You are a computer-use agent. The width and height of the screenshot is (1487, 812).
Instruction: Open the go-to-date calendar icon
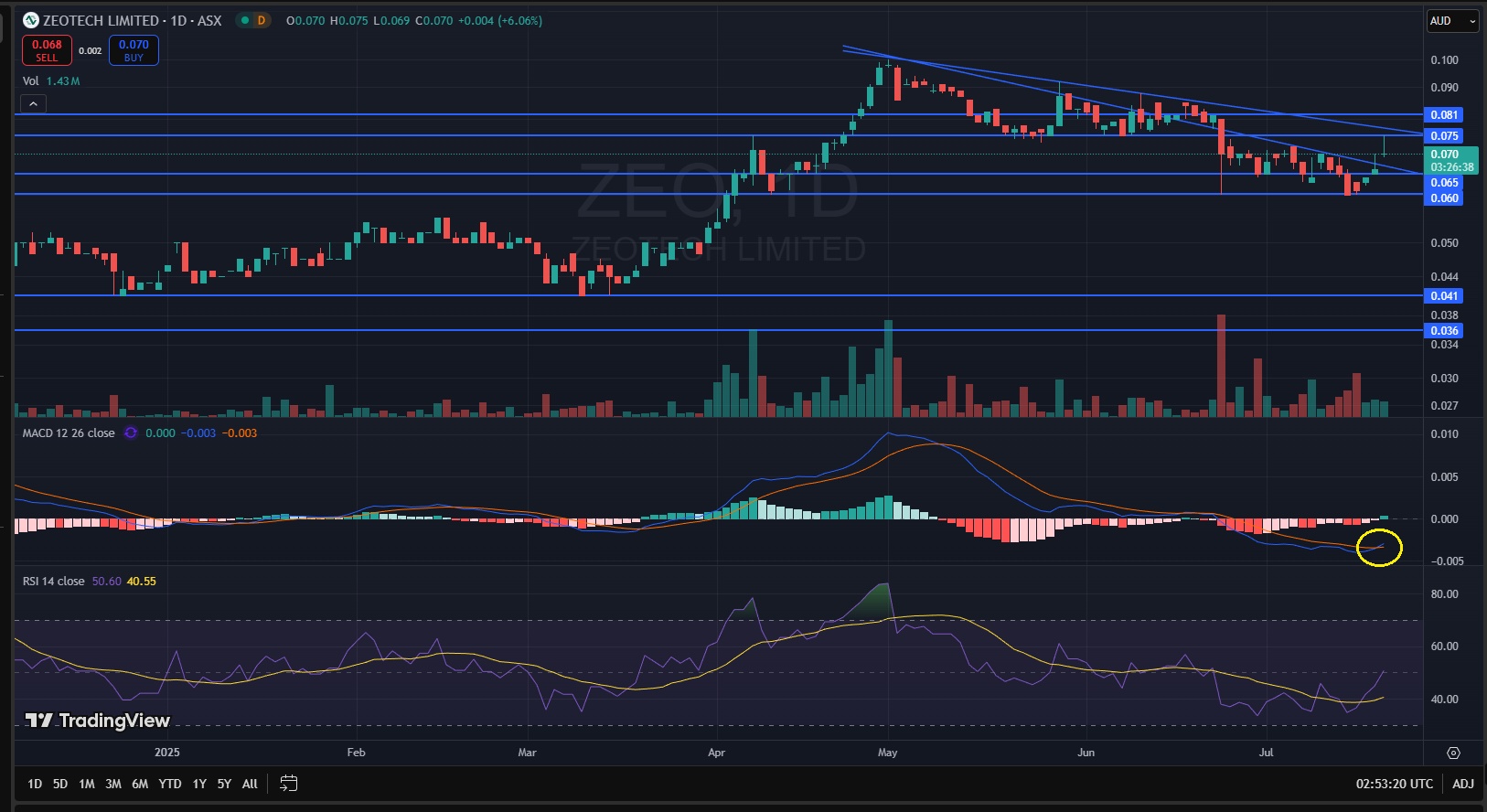pyautogui.click(x=288, y=784)
